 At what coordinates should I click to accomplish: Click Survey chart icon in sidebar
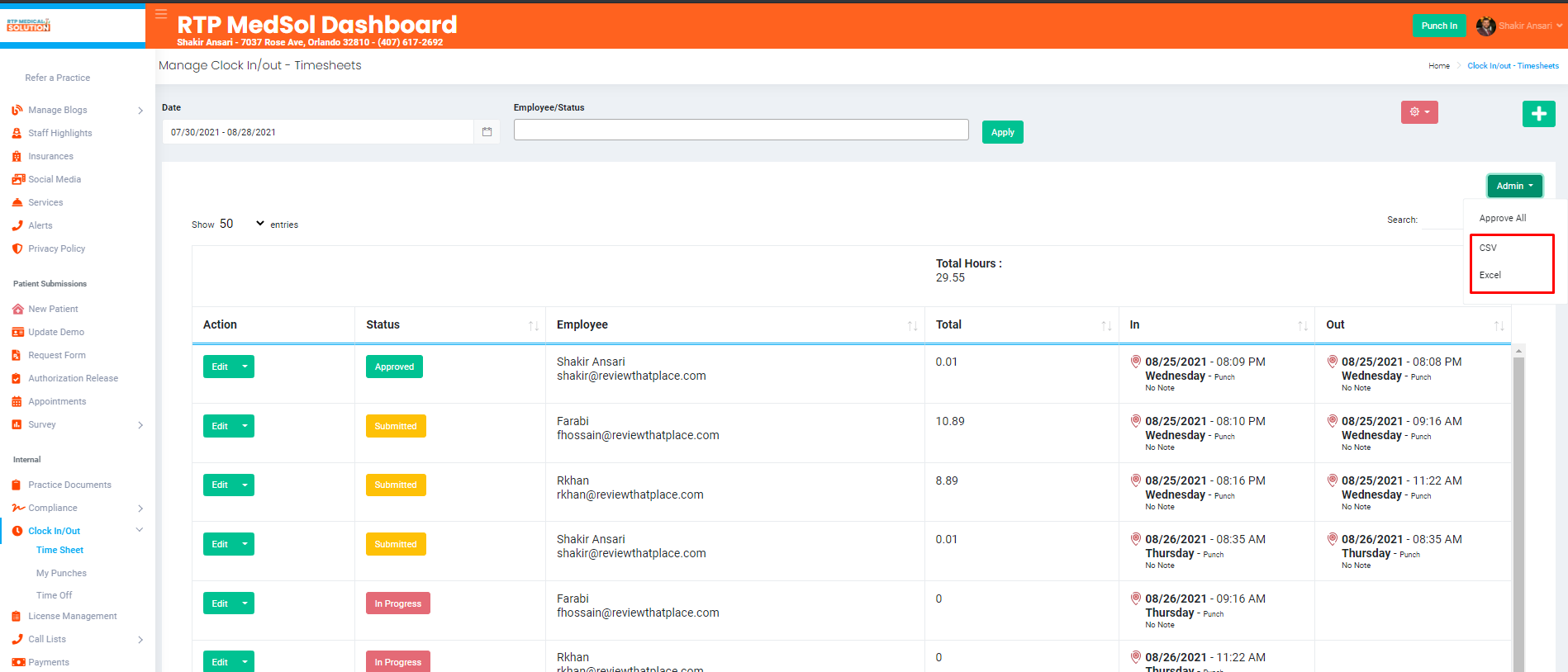tap(17, 424)
